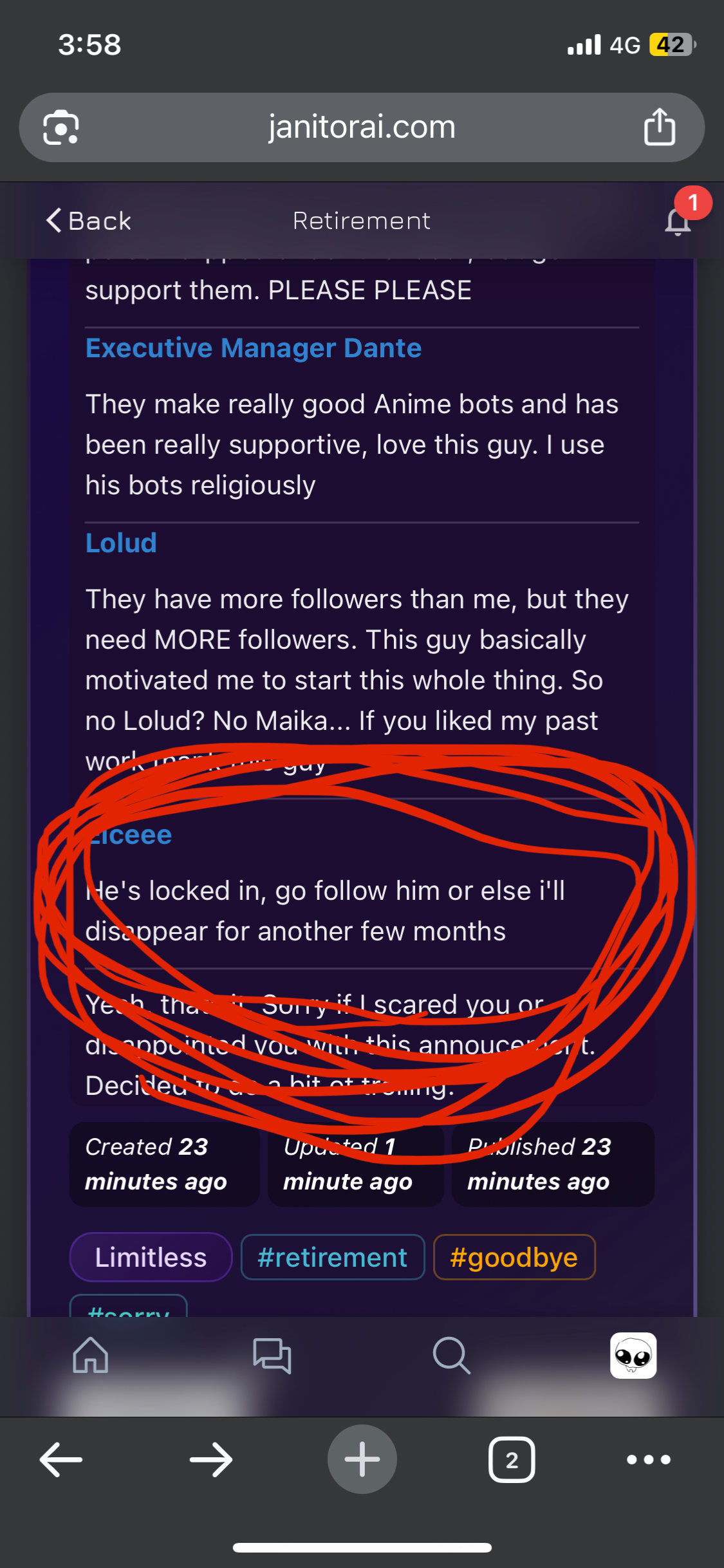
Task: Tap the janitorai.com address field
Action: tap(362, 127)
